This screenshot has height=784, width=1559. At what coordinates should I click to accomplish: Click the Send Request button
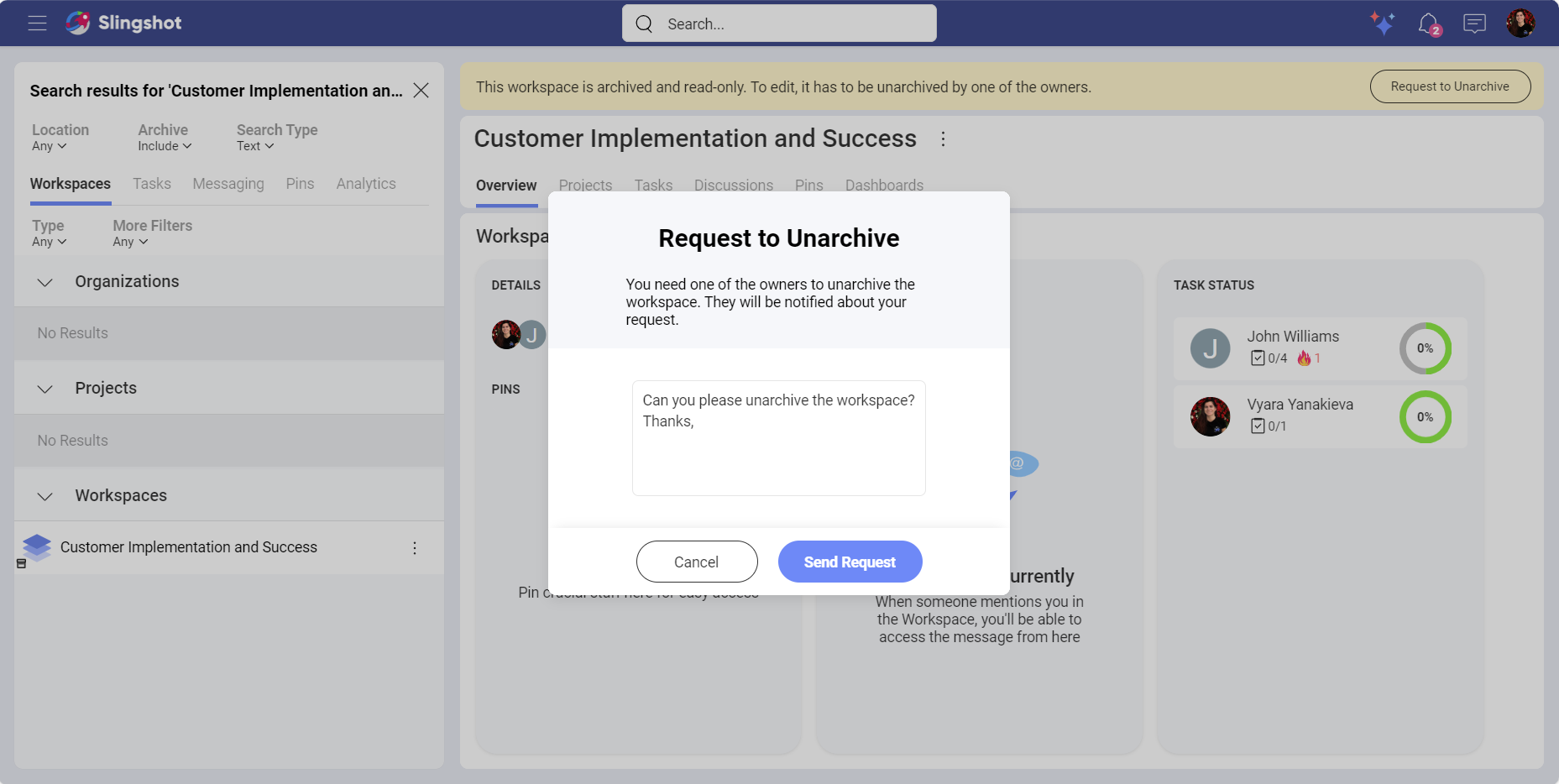(850, 562)
